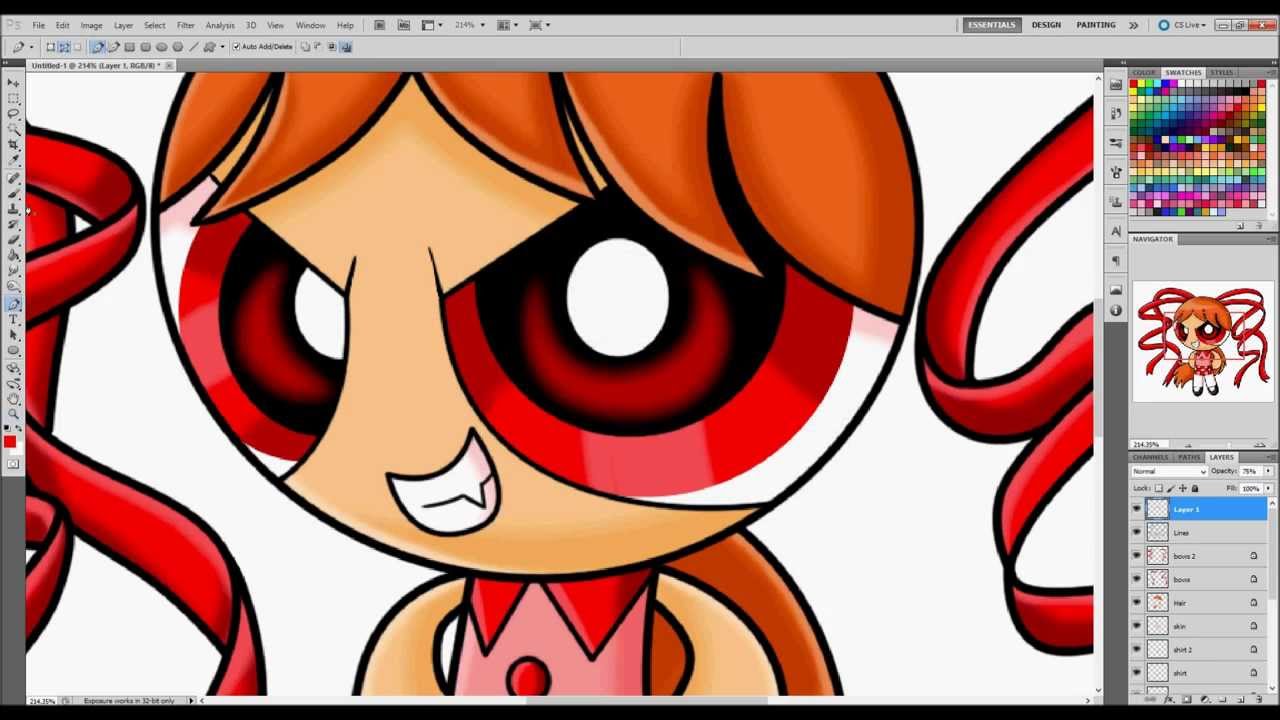Select the Path Selection tool
This screenshot has width=1280, height=720.
tap(14, 335)
